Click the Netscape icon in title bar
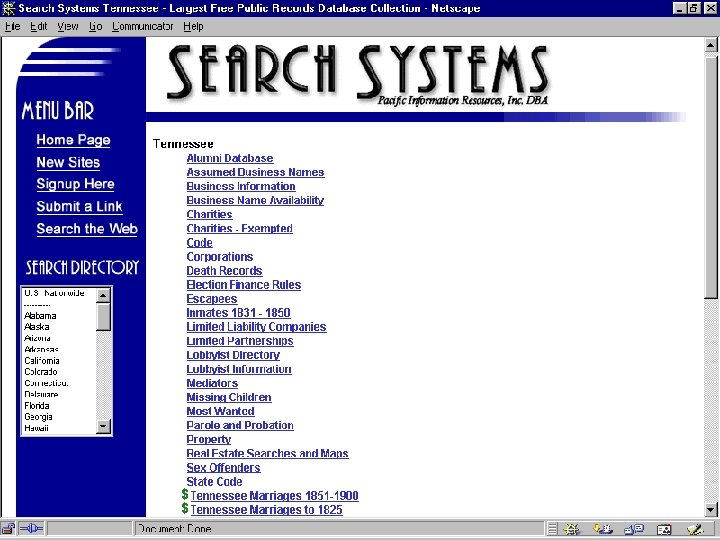Image resolution: width=720 pixels, height=540 pixels. point(9,8)
